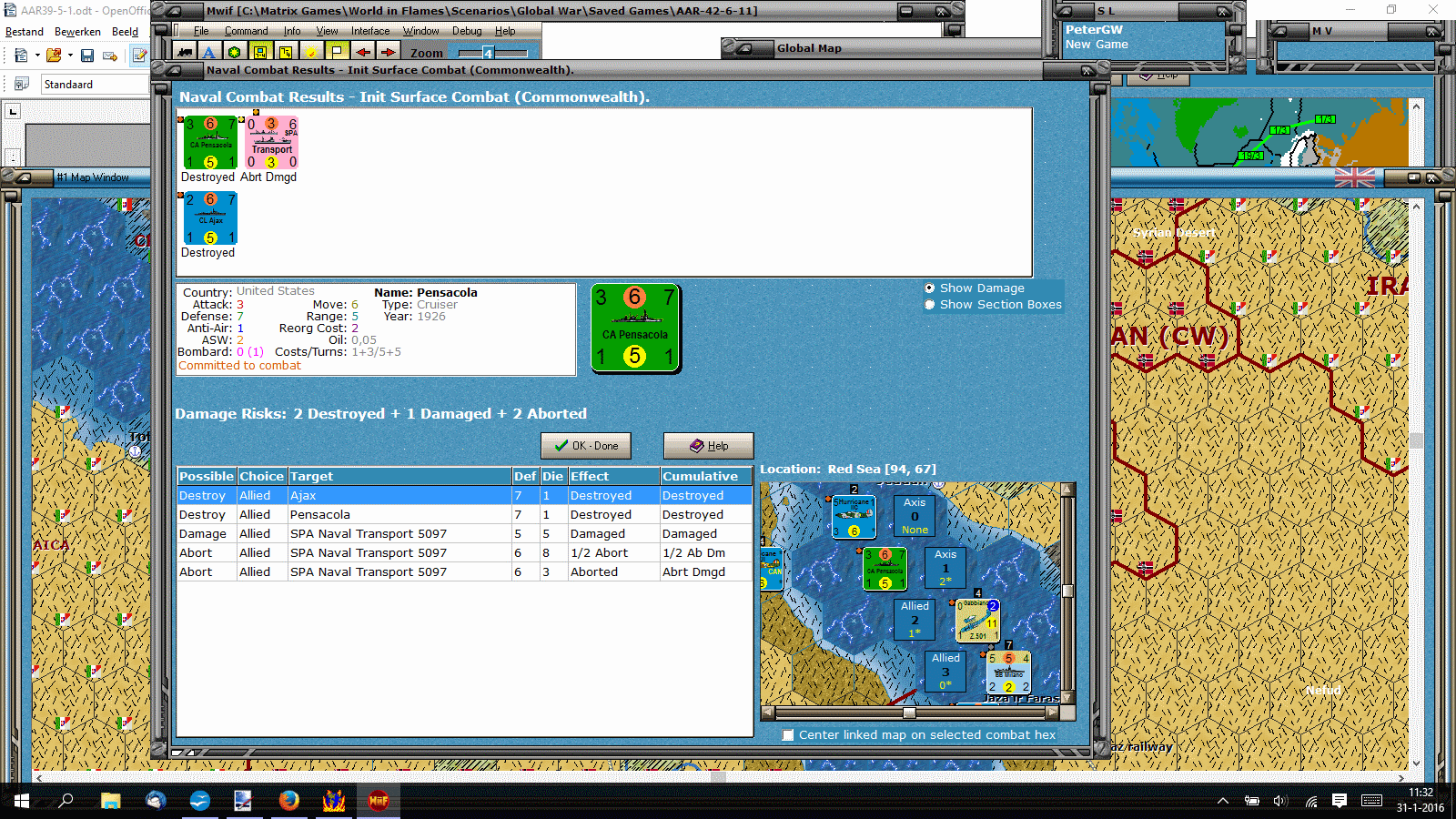Screen dimensions: 1456x819
Task: Click the large CA Pensacola unit counter
Action: (x=635, y=328)
